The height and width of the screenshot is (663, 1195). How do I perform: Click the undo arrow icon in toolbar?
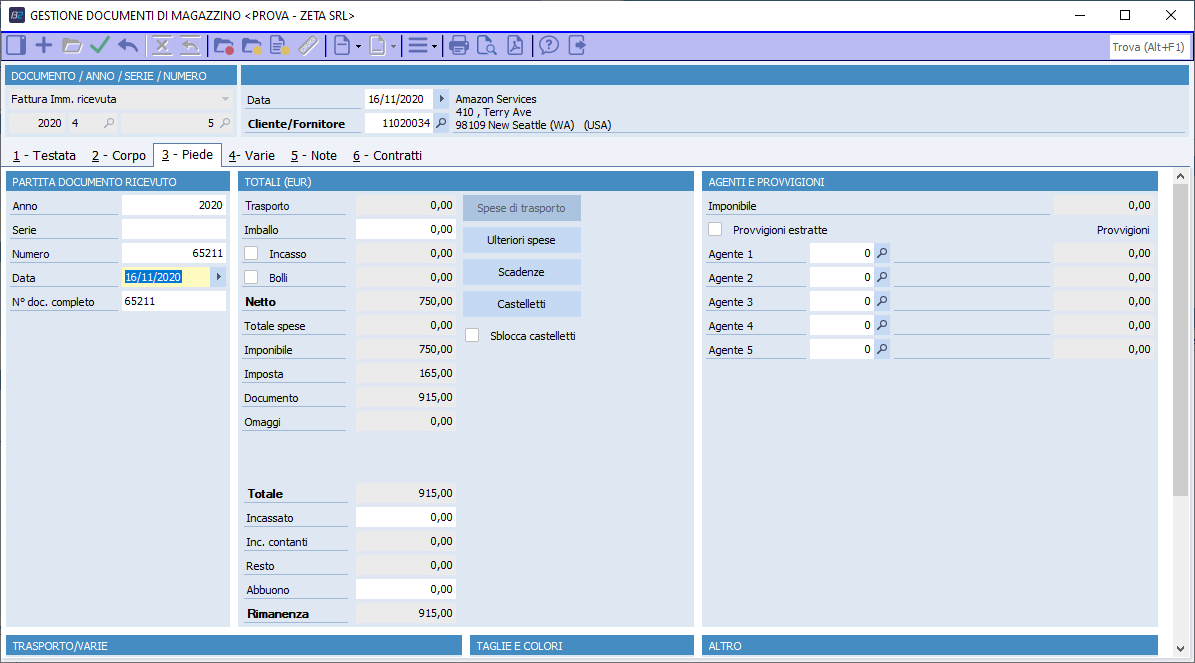tap(128, 46)
